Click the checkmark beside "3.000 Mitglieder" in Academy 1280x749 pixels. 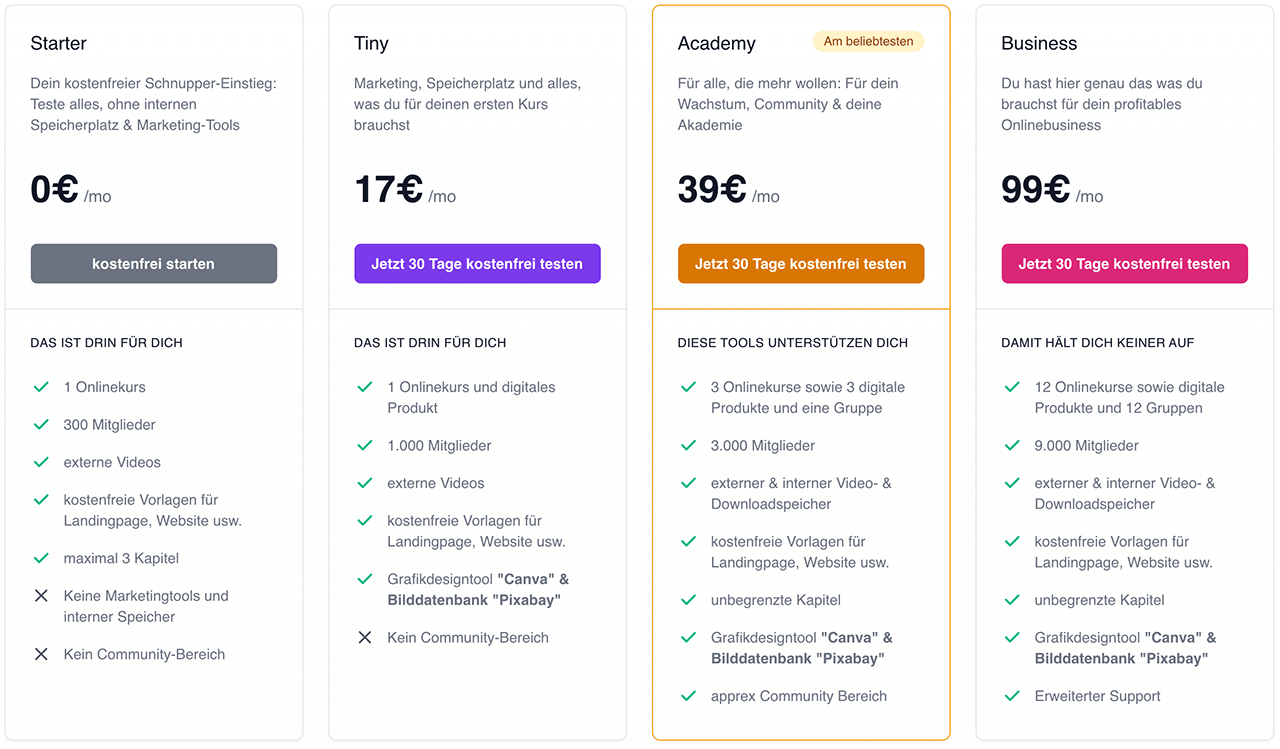[688, 444]
